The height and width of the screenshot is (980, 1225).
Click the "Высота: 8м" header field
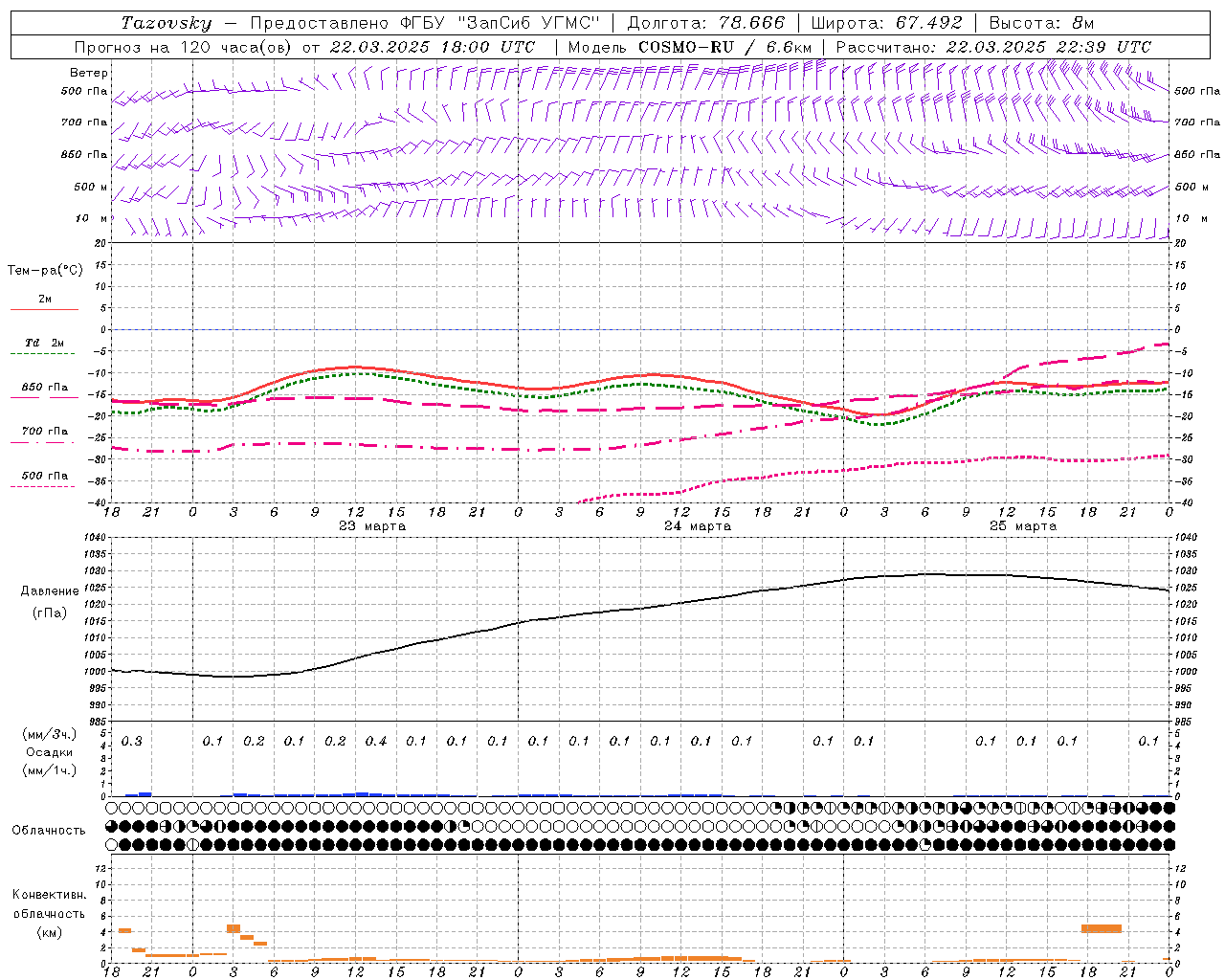coord(1041,23)
